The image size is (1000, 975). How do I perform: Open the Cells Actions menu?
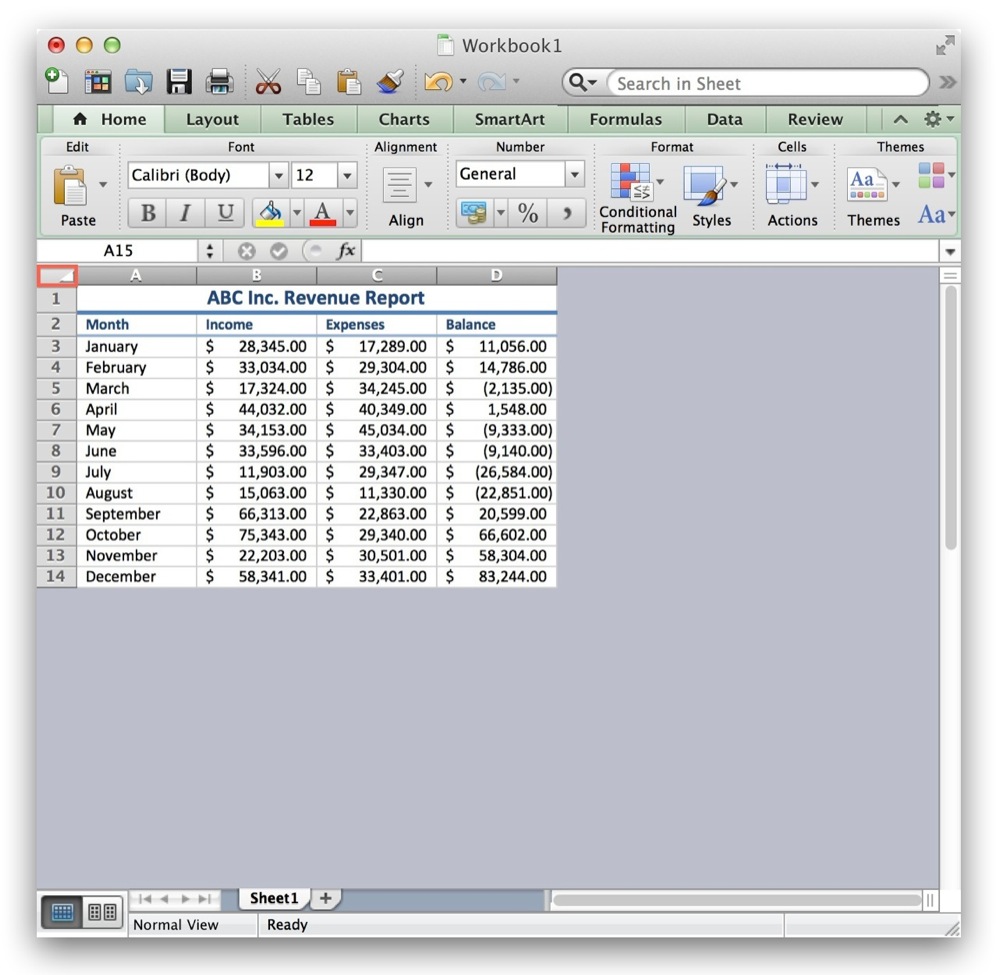click(792, 196)
